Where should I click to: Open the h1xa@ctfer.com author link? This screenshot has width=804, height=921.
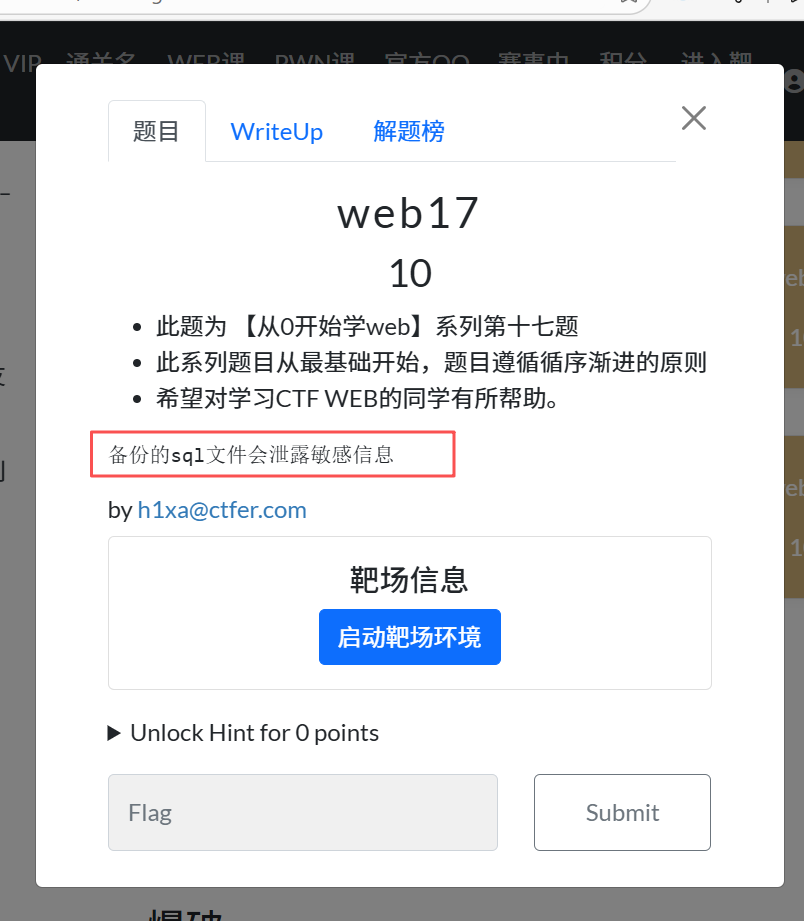(222, 510)
